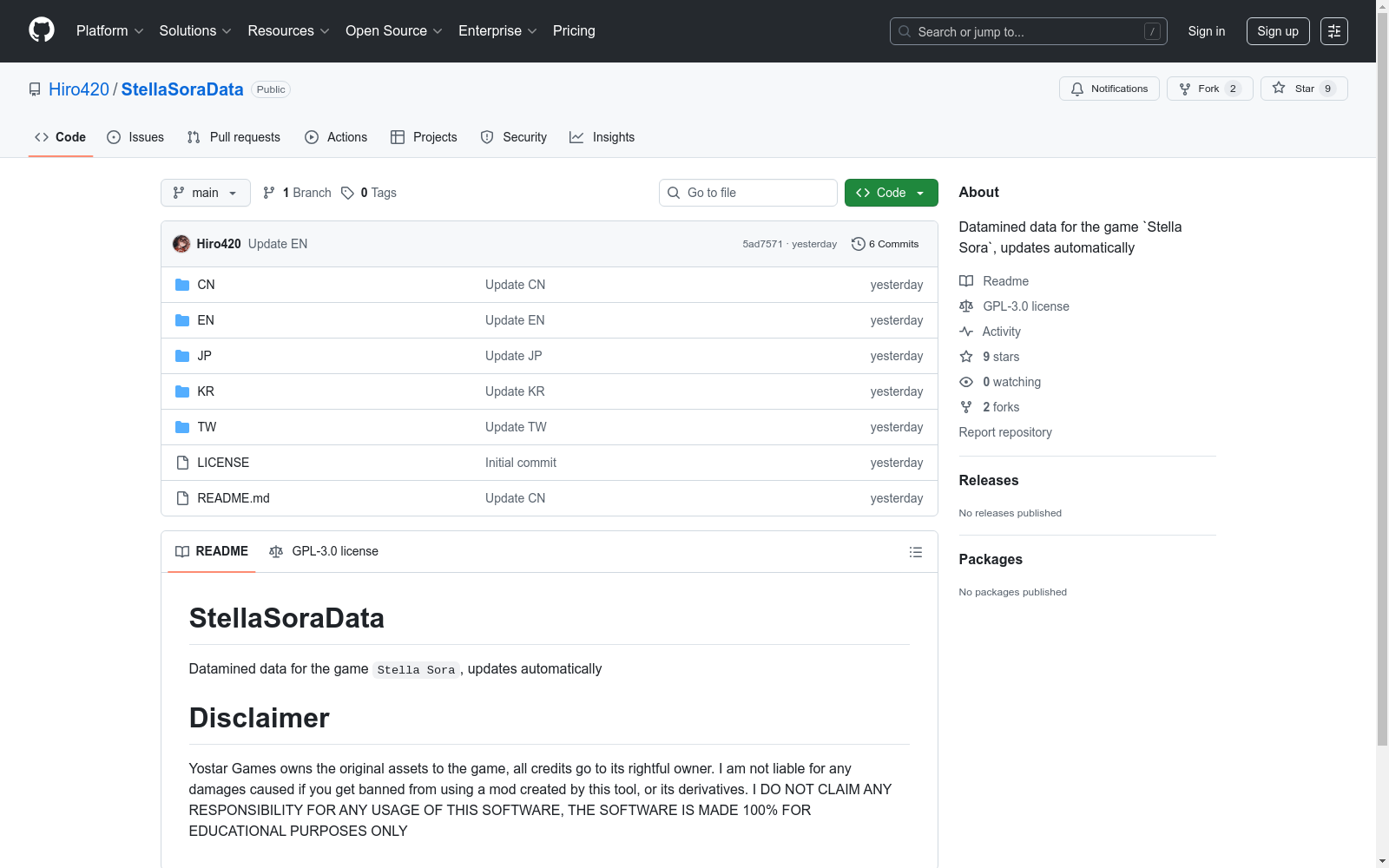Click the fork icon beside 2 forks

pyautogui.click(x=966, y=407)
